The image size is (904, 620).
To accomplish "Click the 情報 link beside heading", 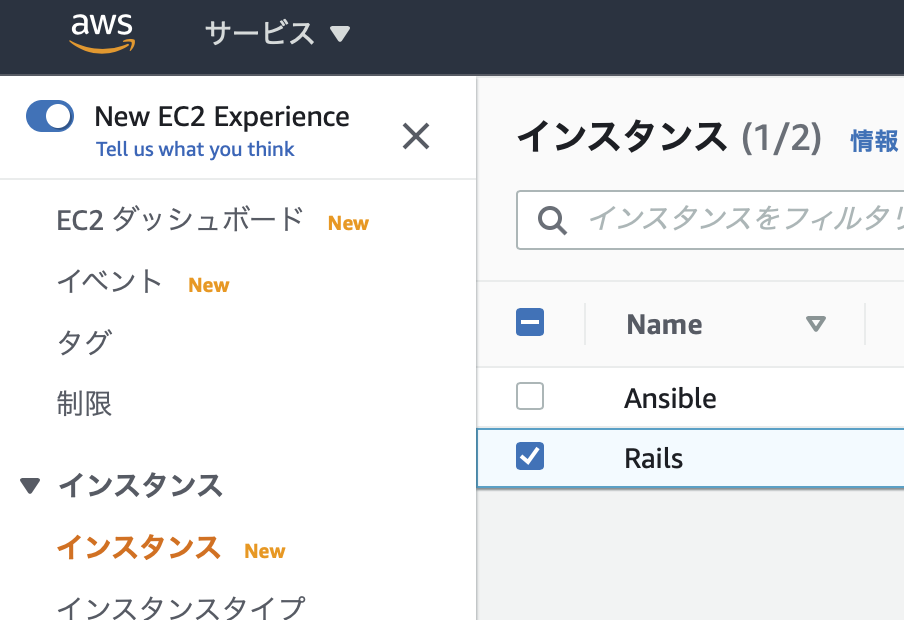I will [875, 141].
